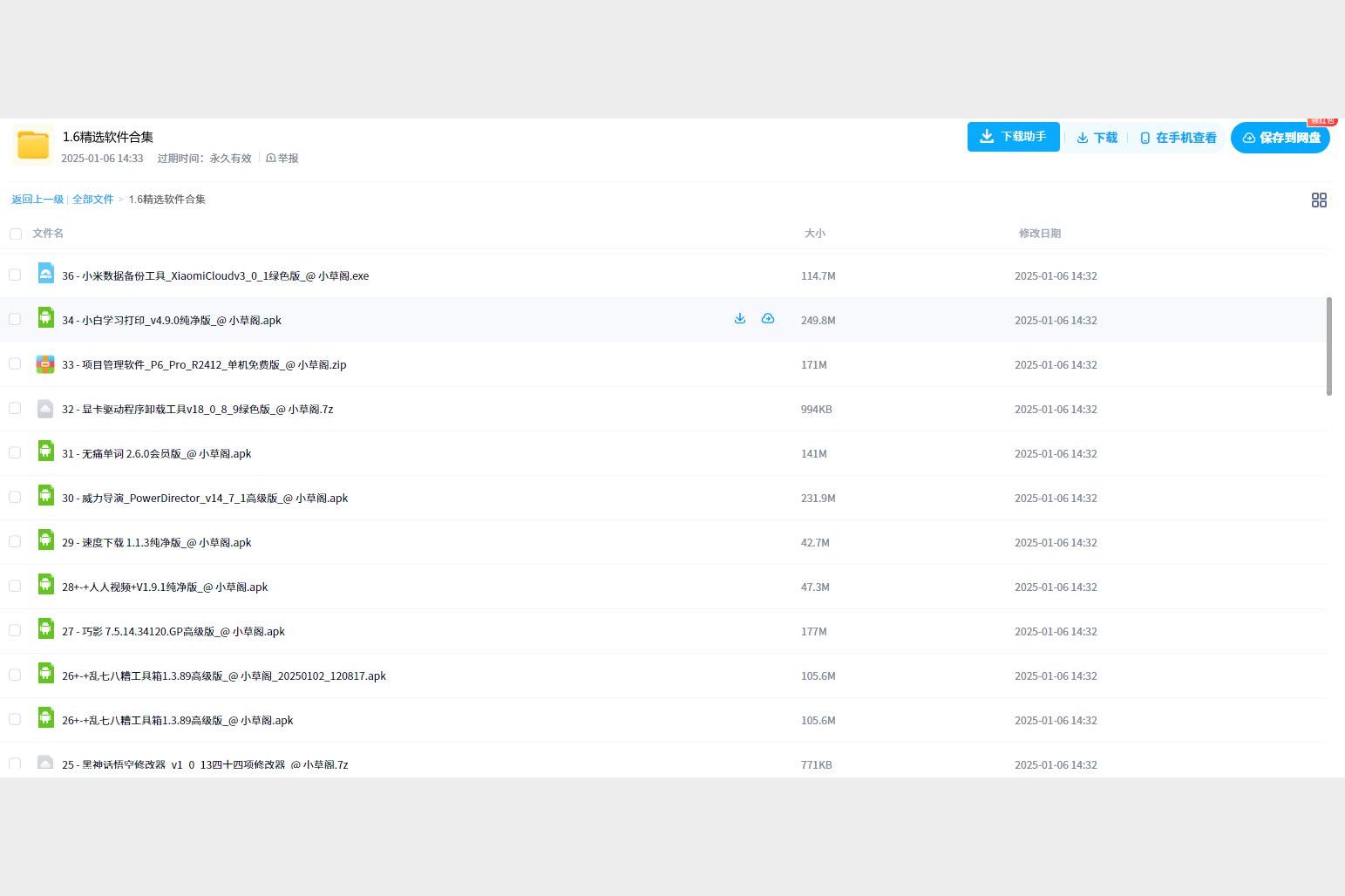The image size is (1345, 896).
Task: Open file 30 - 威力导演_PowerDirector apk
Action: pyautogui.click(x=205, y=498)
